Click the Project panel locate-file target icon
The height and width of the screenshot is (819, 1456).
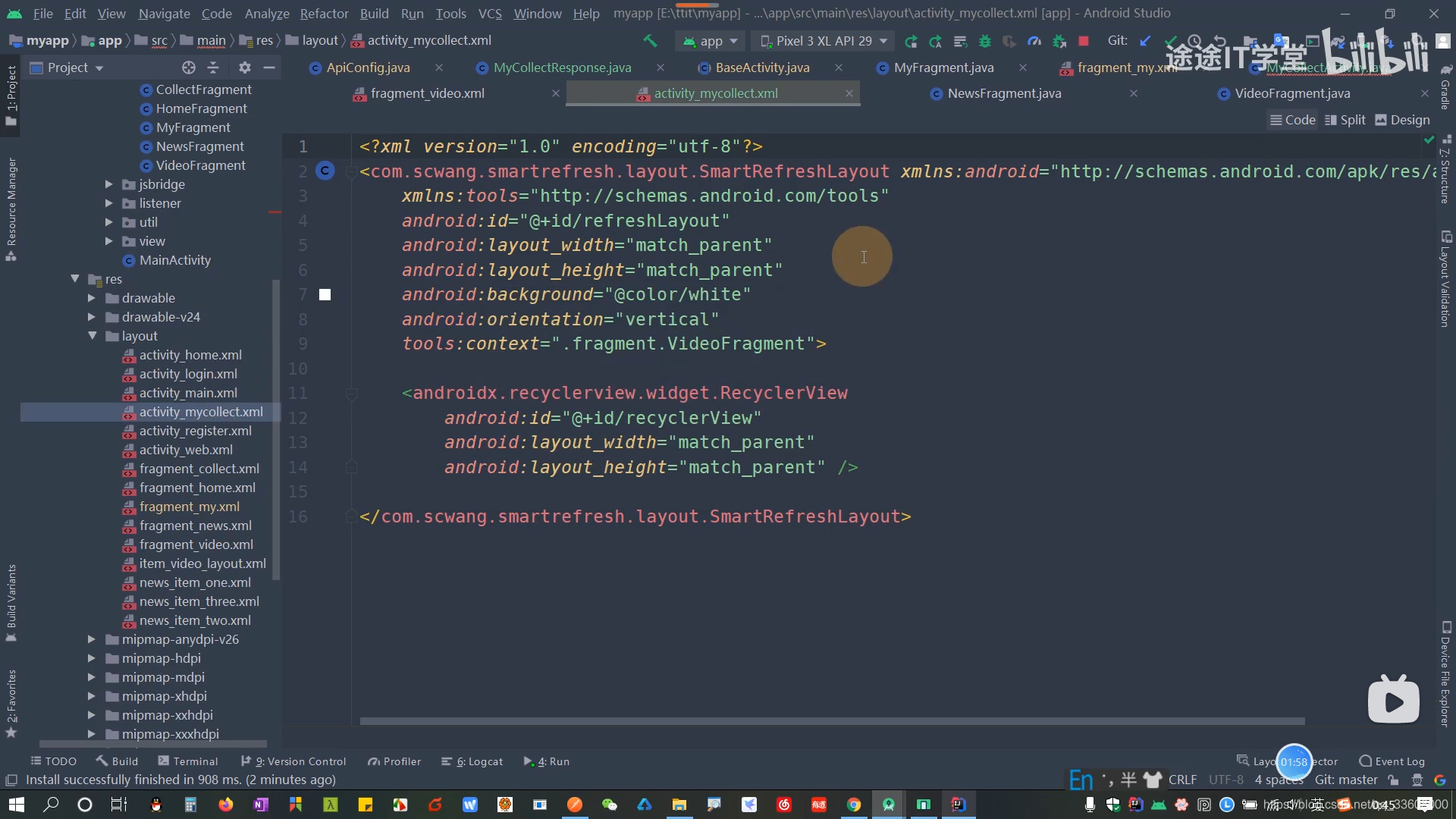coord(189,67)
